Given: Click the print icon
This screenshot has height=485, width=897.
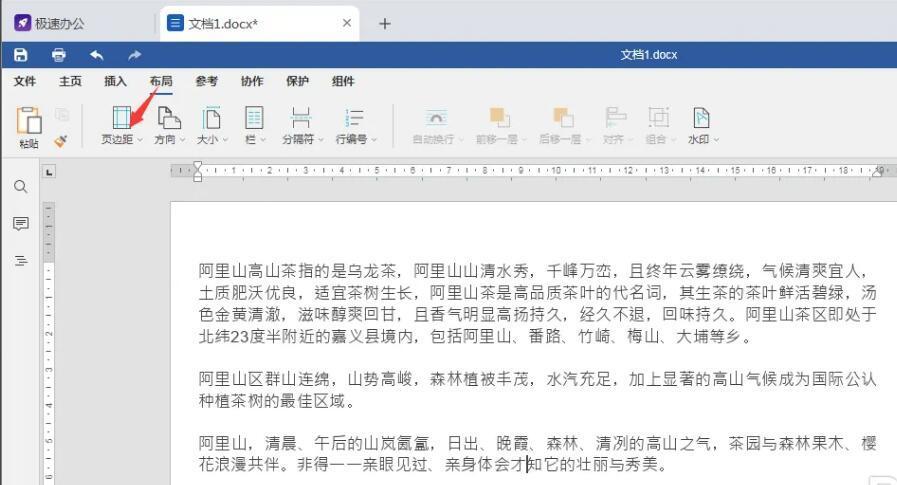Looking at the screenshot, I should 59,55.
